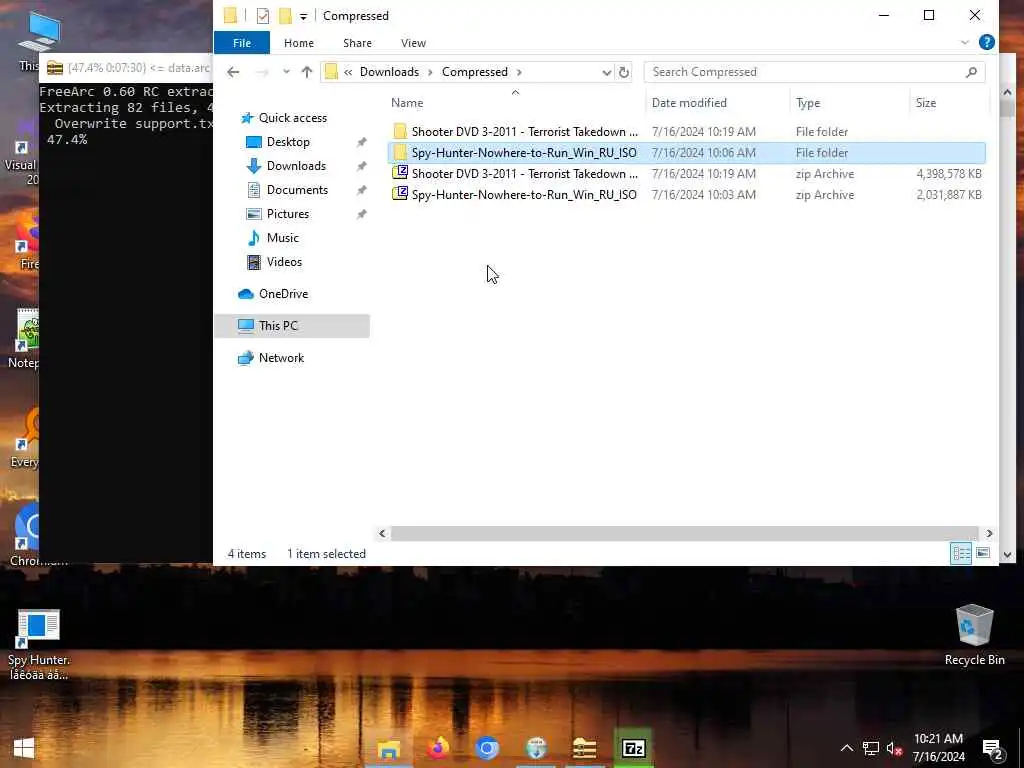The image size is (1024, 768).
Task: Click the 2,031,887 KB size cell
Action: pyautogui.click(x=948, y=195)
